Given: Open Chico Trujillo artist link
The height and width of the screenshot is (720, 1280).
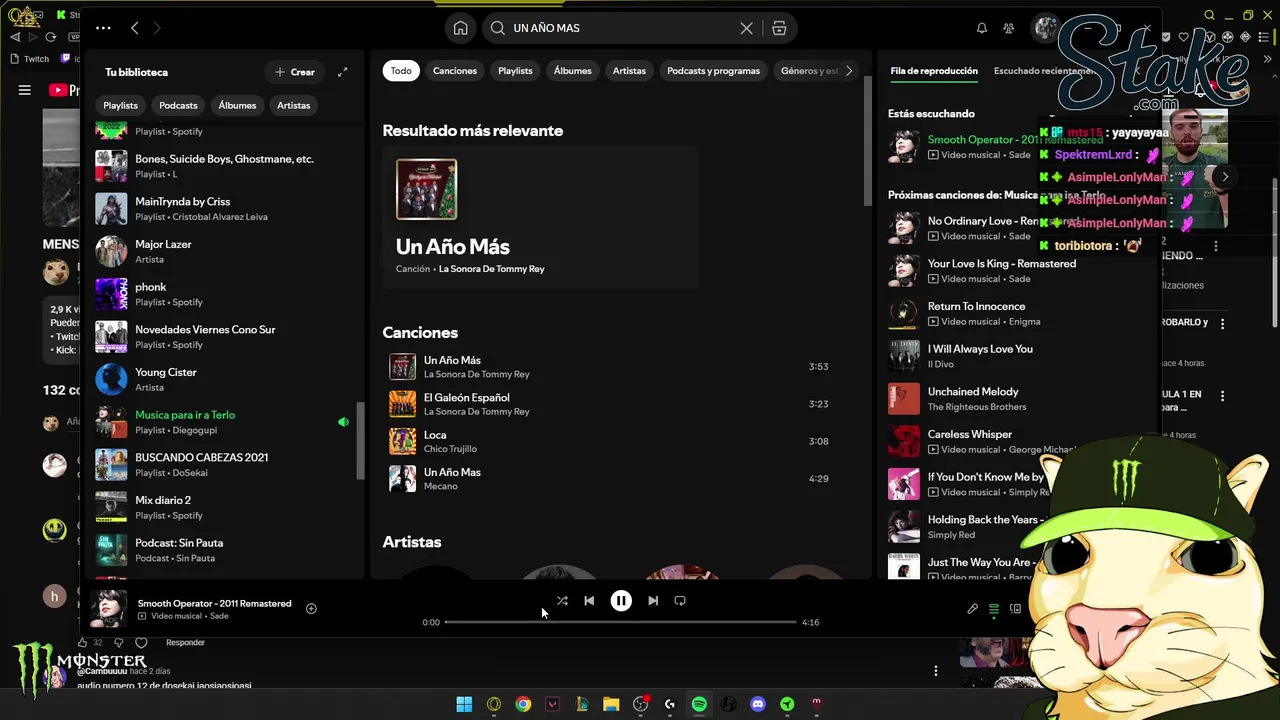Looking at the screenshot, I should coord(450,449).
